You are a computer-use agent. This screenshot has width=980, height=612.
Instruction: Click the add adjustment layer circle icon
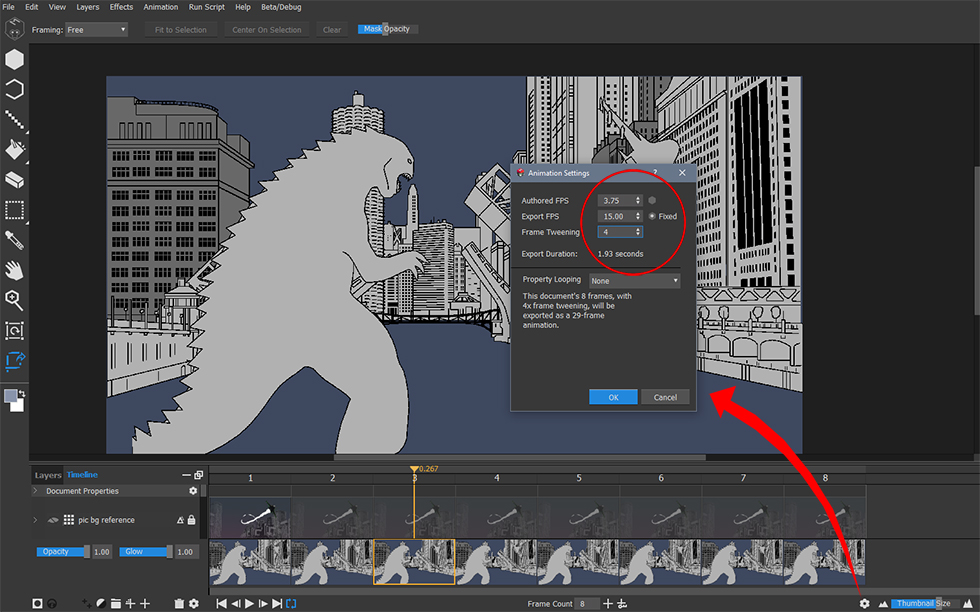[101, 603]
